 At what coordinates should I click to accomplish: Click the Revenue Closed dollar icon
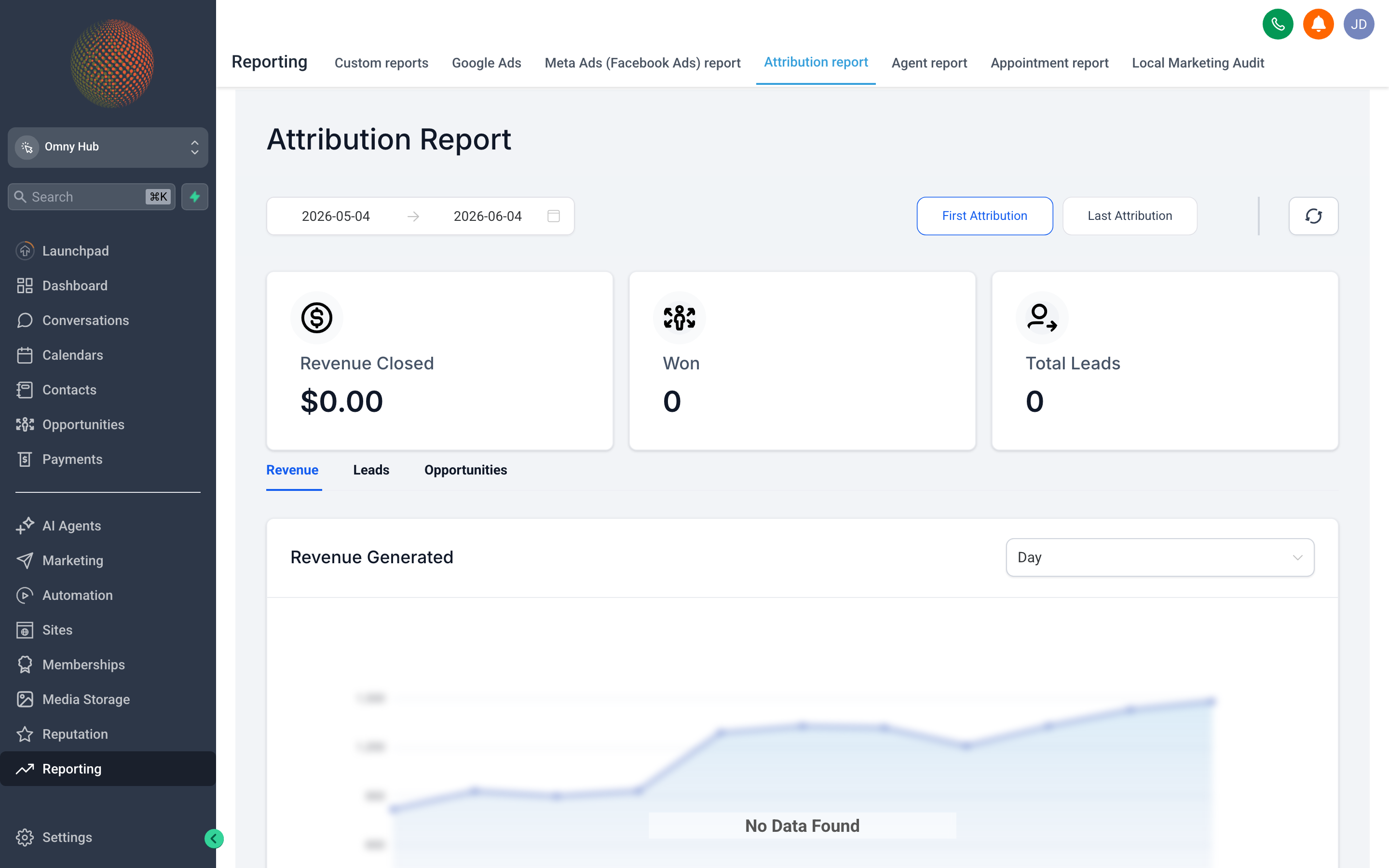(317, 318)
